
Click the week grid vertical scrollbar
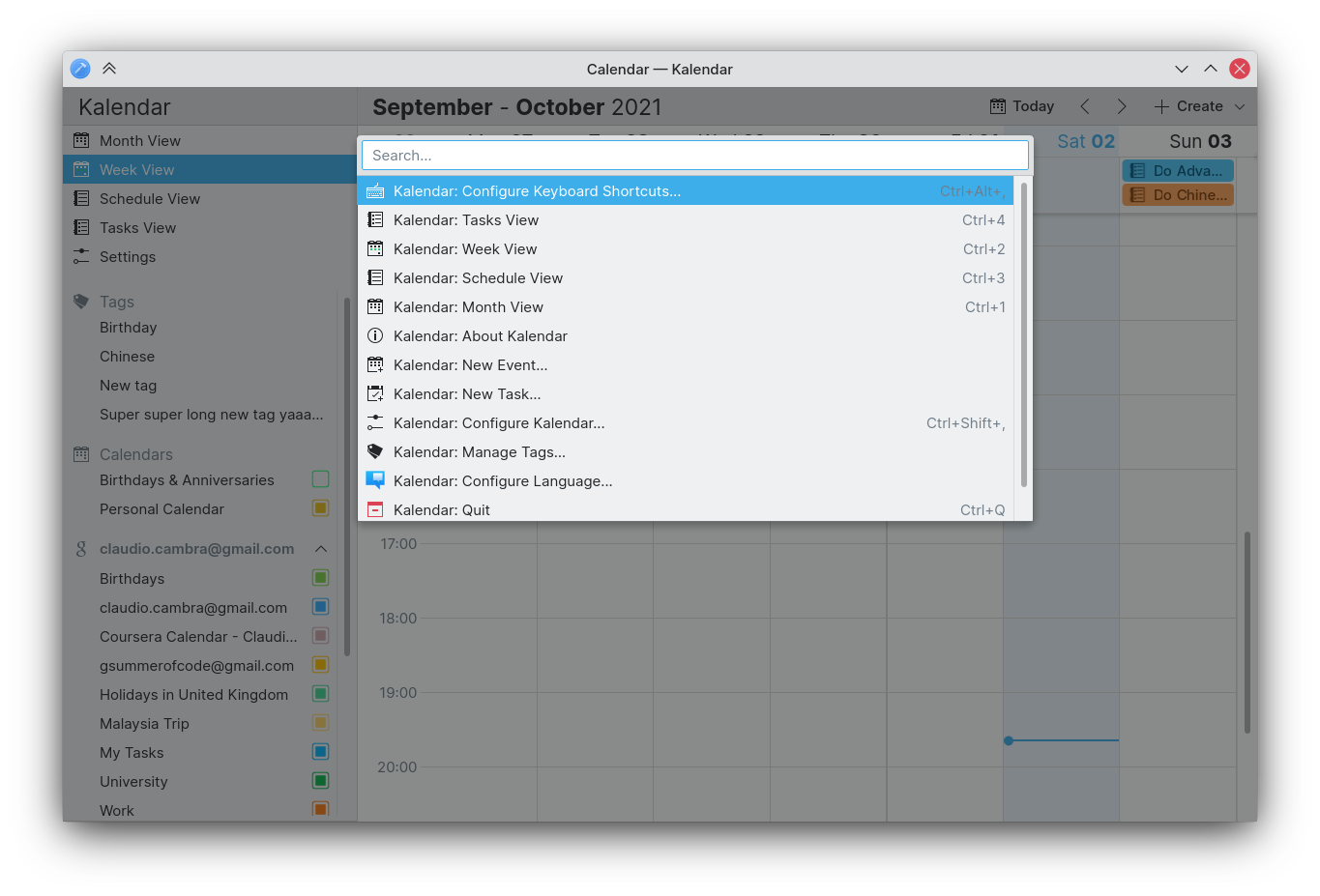pyautogui.click(x=1247, y=632)
